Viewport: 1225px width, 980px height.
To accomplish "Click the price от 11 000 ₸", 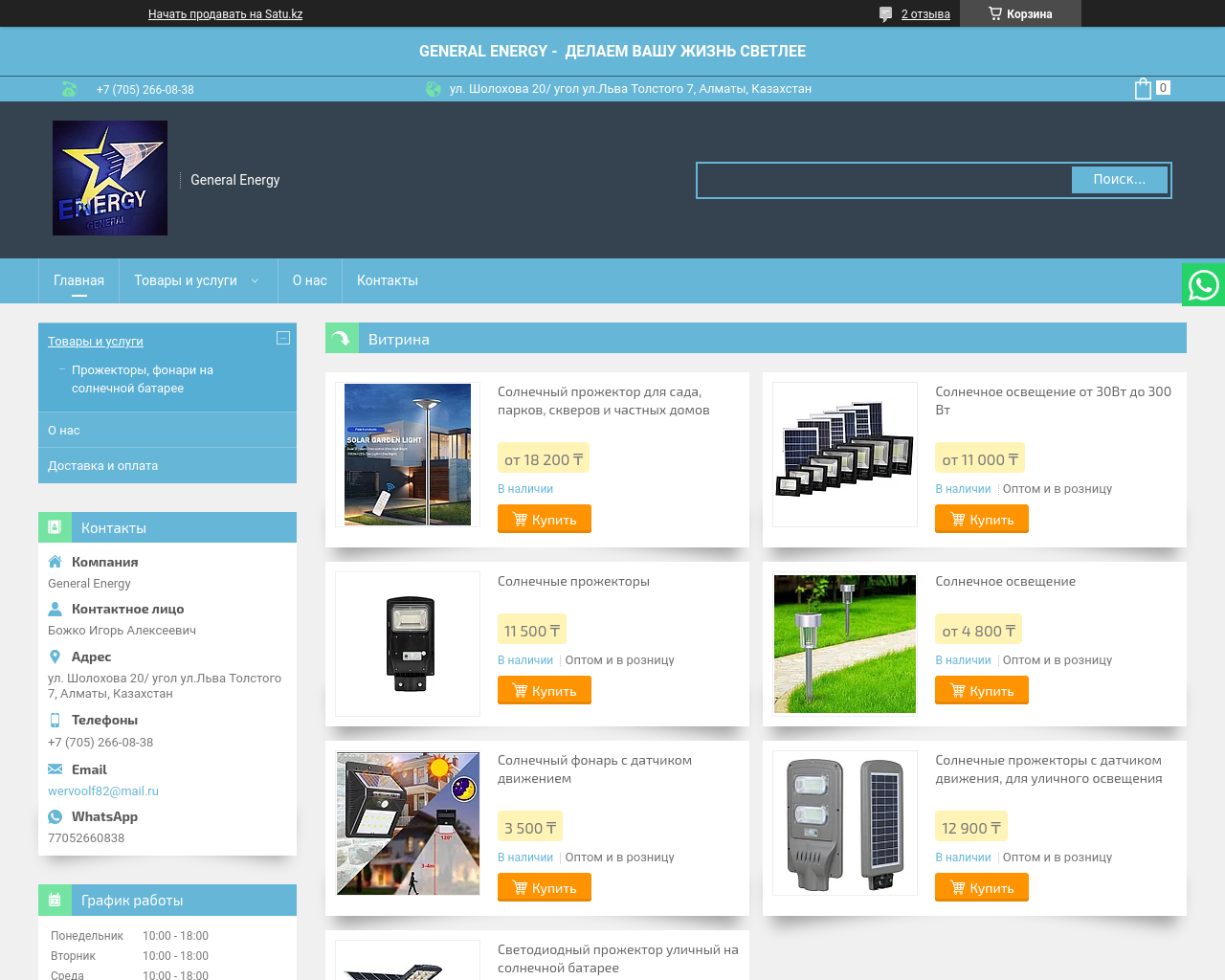I will coord(980,459).
